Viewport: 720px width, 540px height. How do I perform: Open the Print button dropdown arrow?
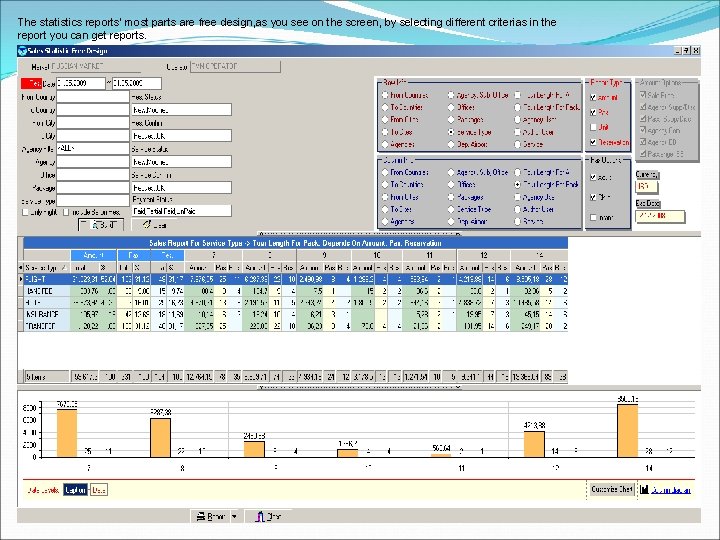coord(235,517)
